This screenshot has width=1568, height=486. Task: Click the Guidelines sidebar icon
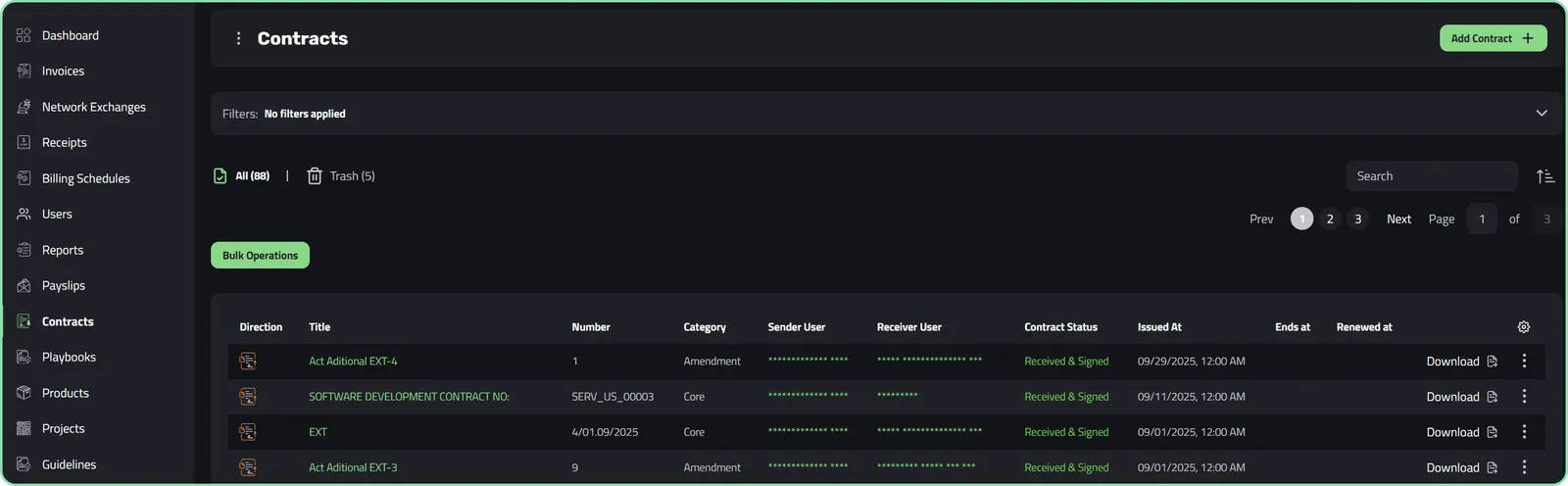24,464
